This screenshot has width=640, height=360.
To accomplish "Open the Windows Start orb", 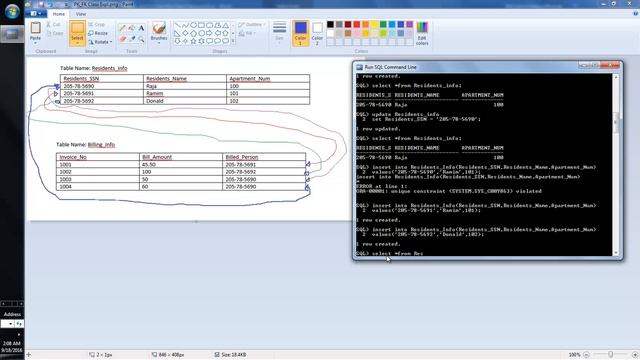I will (x=12, y=11).
